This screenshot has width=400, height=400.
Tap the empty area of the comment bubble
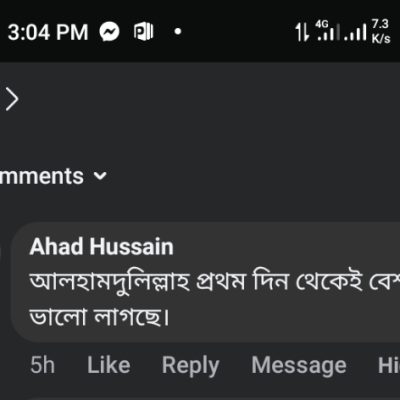pyautogui.click(x=283, y=317)
